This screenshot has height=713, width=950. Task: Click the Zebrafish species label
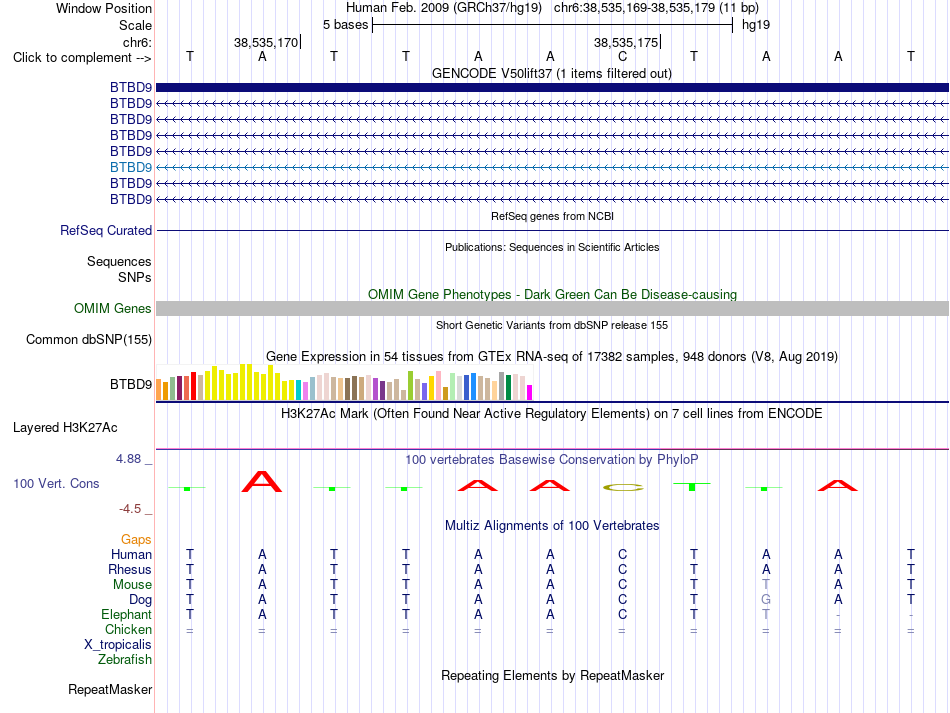click(x=125, y=659)
